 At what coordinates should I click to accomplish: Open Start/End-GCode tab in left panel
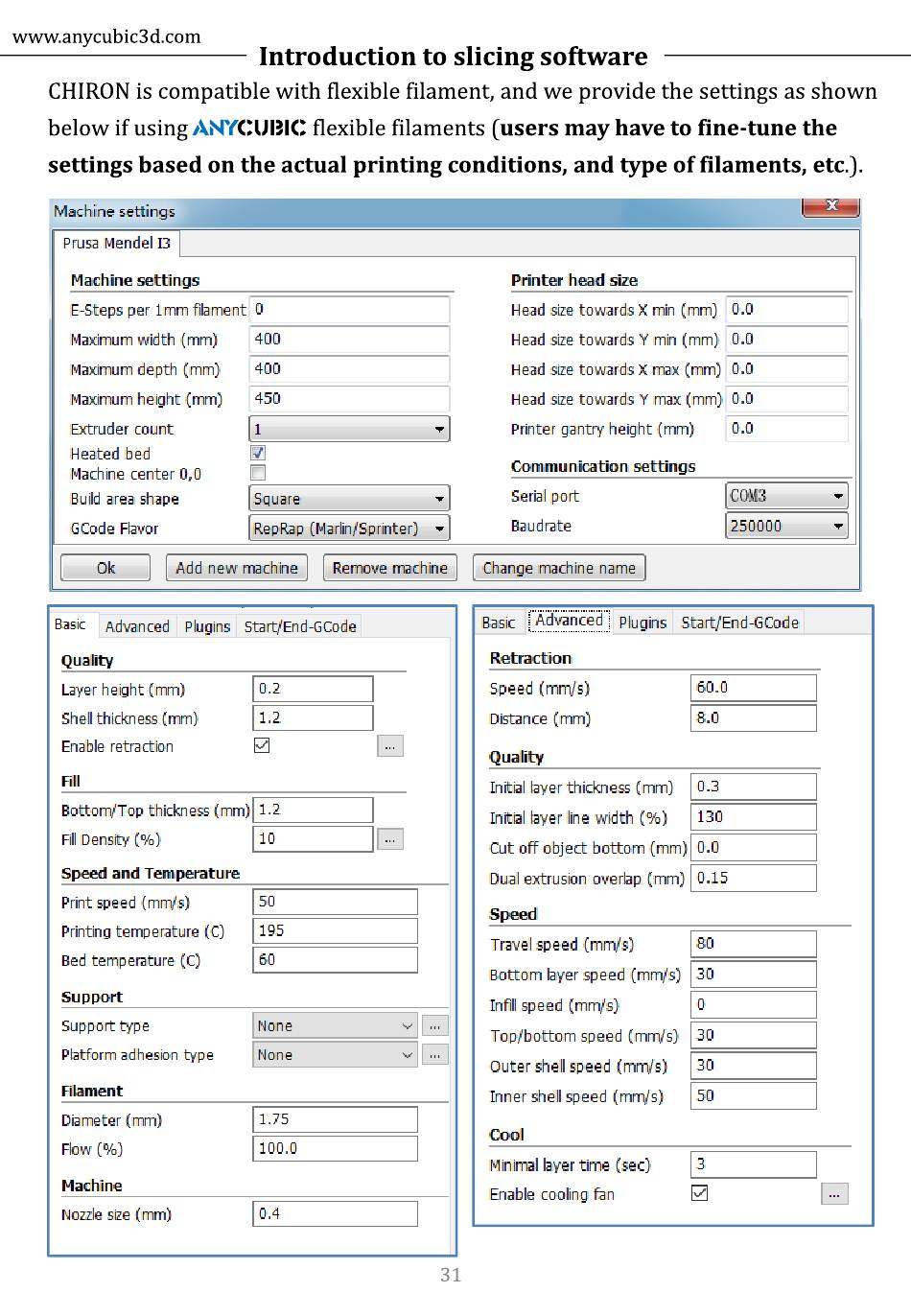click(300, 626)
